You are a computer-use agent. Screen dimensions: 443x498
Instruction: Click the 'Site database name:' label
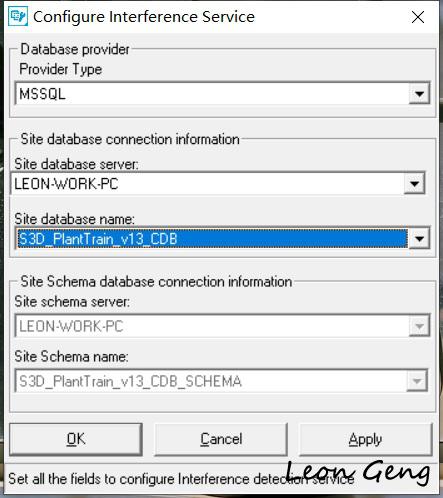75,219
